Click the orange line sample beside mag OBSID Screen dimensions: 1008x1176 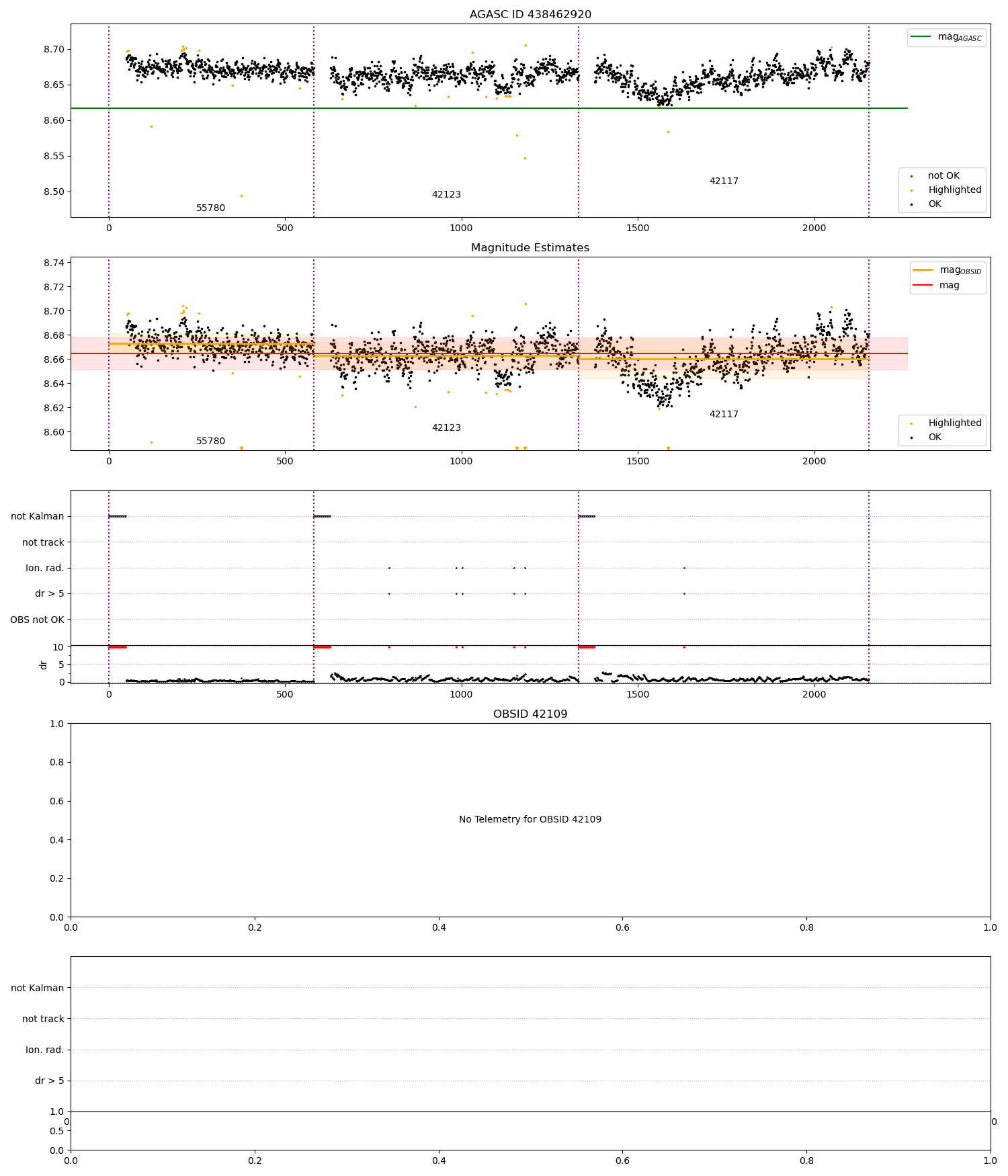[x=923, y=270]
